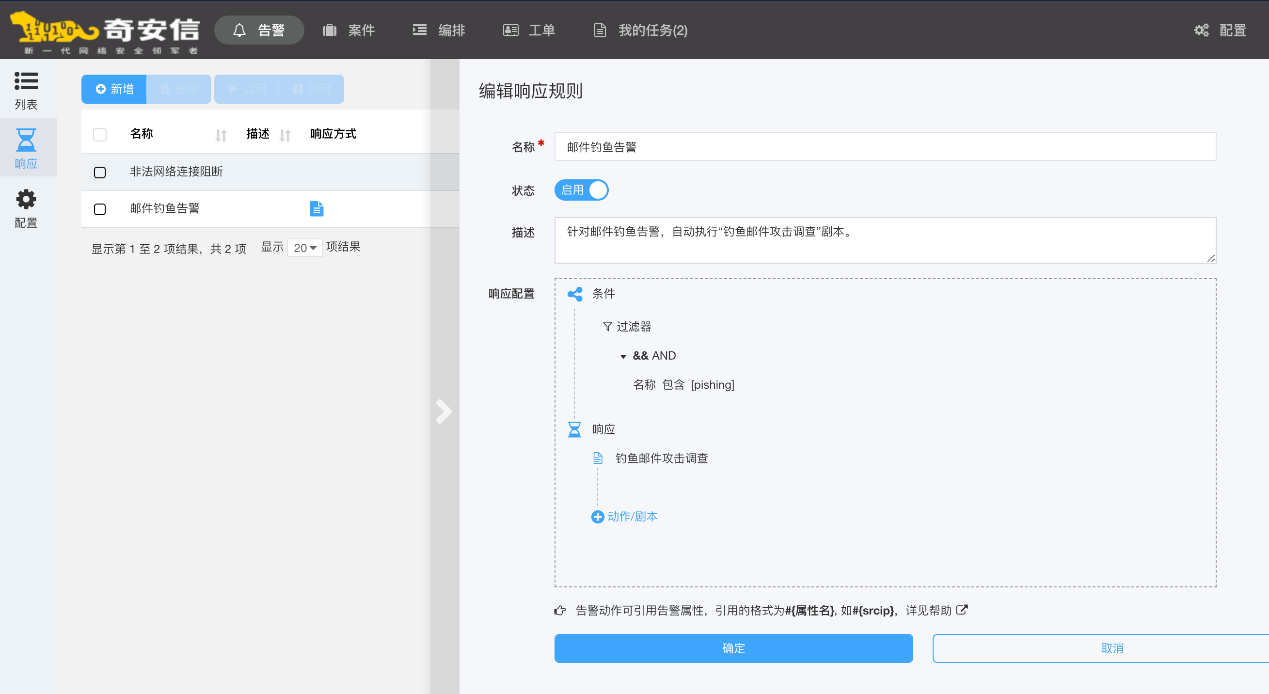Cancel editing with the 取消 button
Screen dimensions: 1269x694
1101,648
